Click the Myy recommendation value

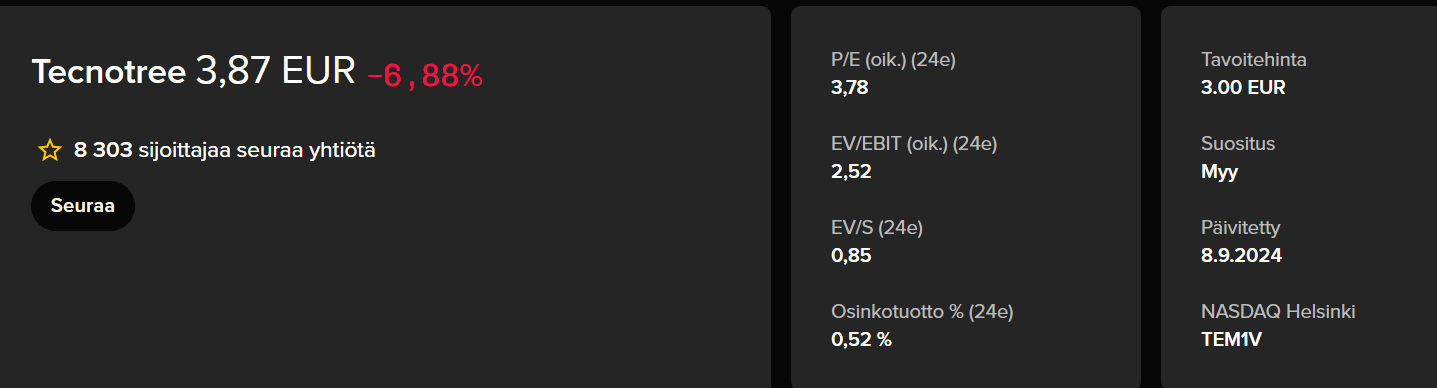[x=1220, y=172]
